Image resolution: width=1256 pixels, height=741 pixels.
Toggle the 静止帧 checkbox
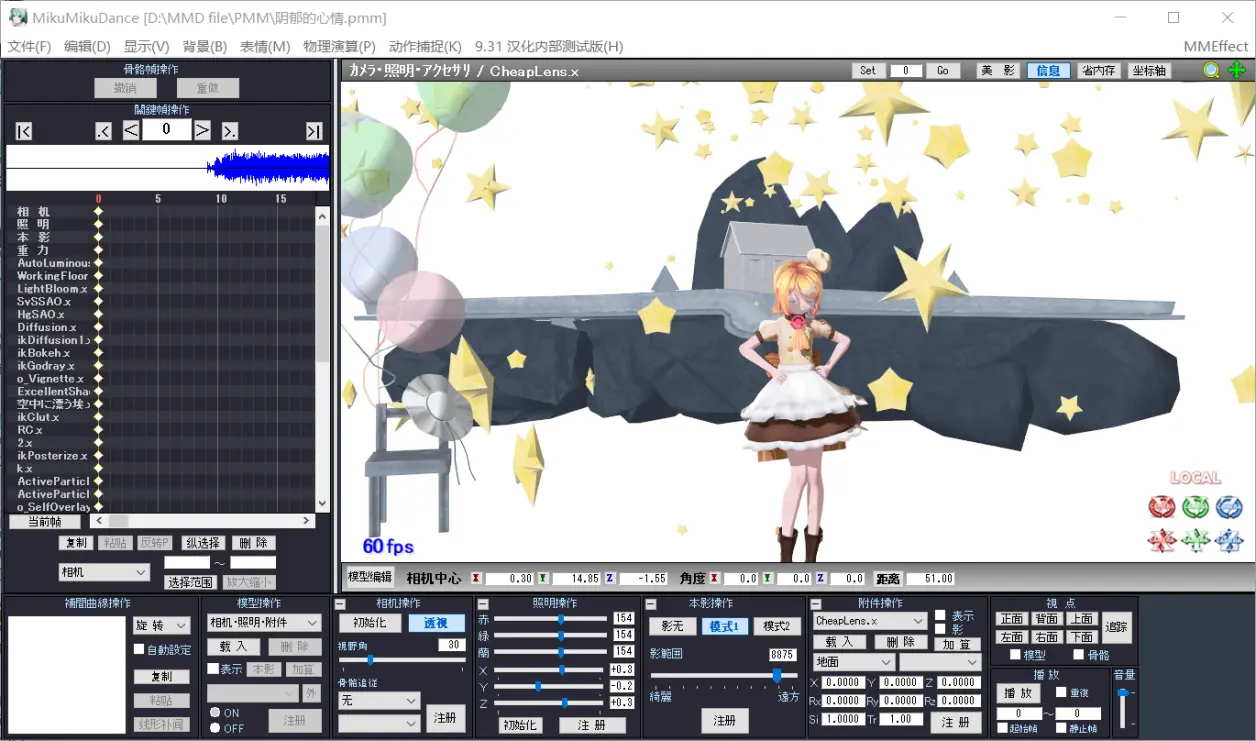(x=1061, y=728)
